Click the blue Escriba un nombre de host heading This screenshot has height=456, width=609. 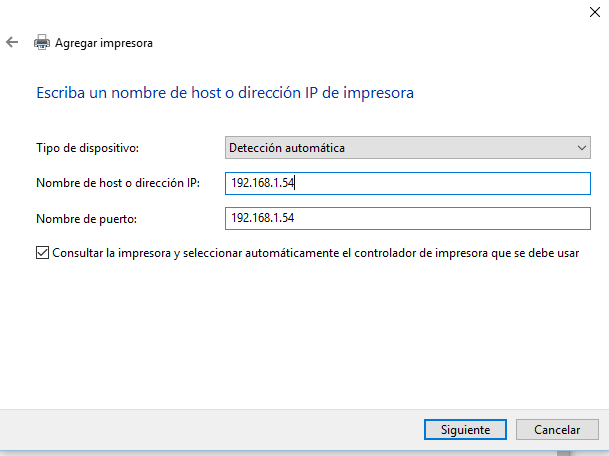pyautogui.click(x=225, y=93)
